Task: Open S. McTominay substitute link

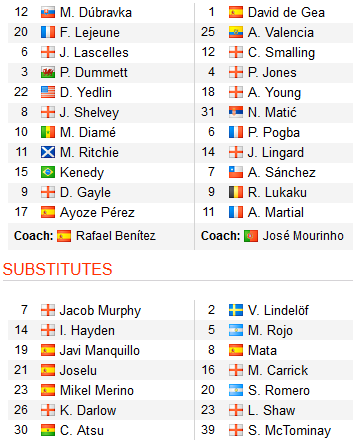Action: click(x=289, y=430)
